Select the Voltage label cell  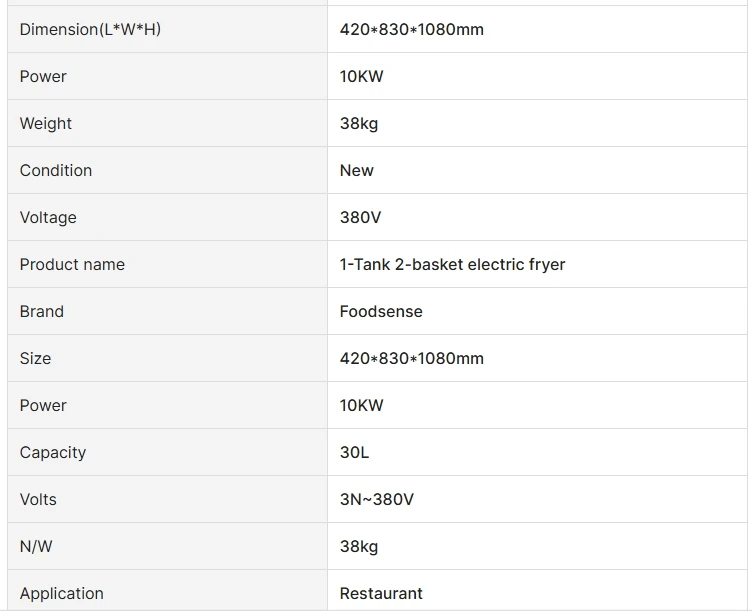tap(48, 218)
